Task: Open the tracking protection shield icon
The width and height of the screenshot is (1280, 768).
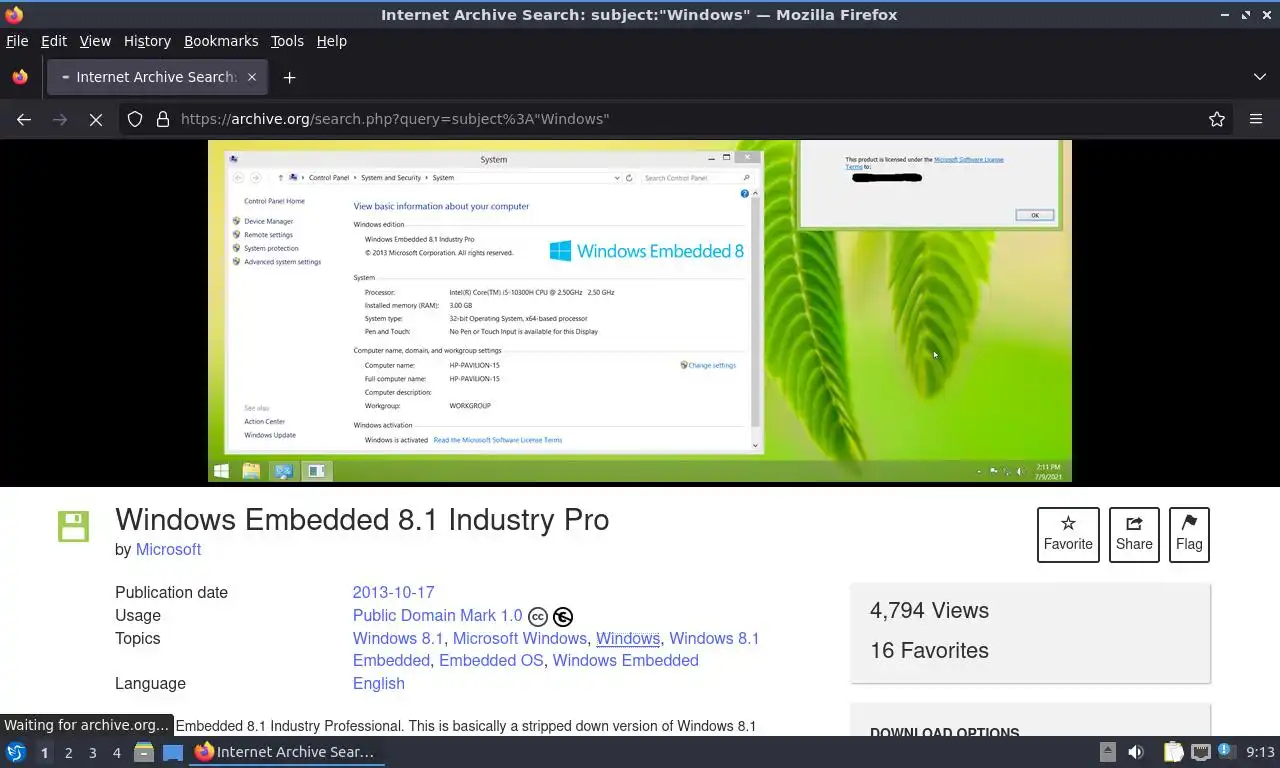Action: pyautogui.click(x=135, y=119)
